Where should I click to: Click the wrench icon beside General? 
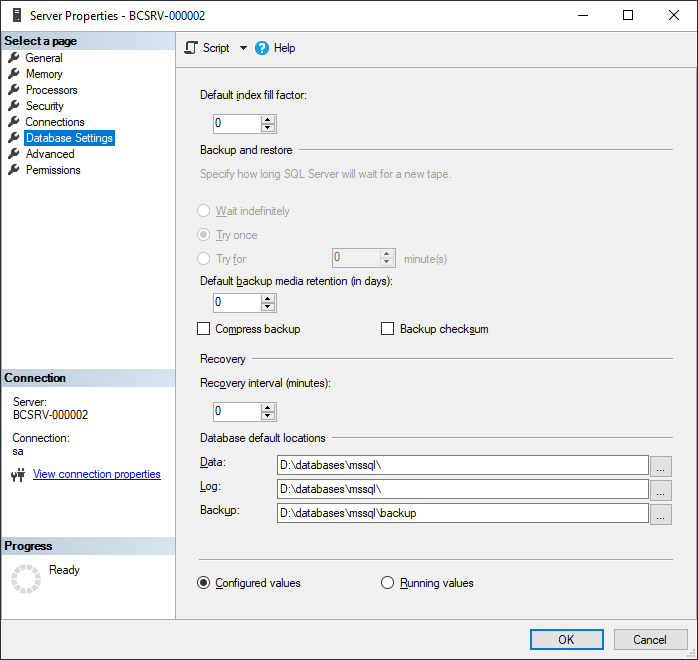pos(14,57)
